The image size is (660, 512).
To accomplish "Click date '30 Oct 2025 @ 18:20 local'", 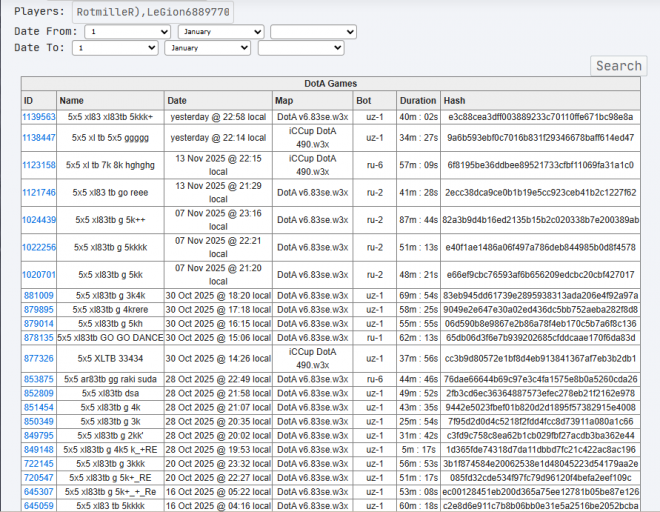I will (x=218, y=296).
